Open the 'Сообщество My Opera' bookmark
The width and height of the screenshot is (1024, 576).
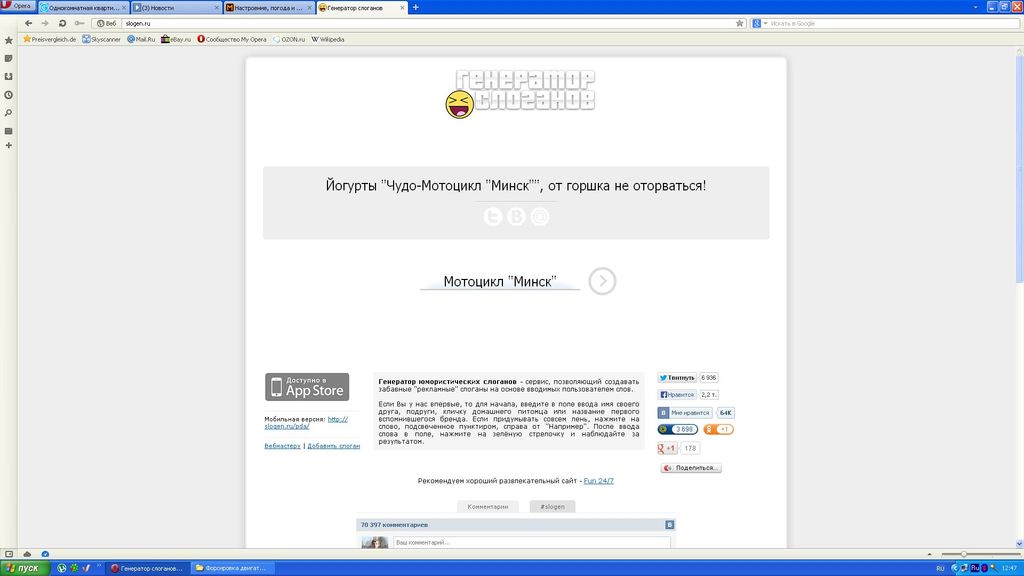232,39
